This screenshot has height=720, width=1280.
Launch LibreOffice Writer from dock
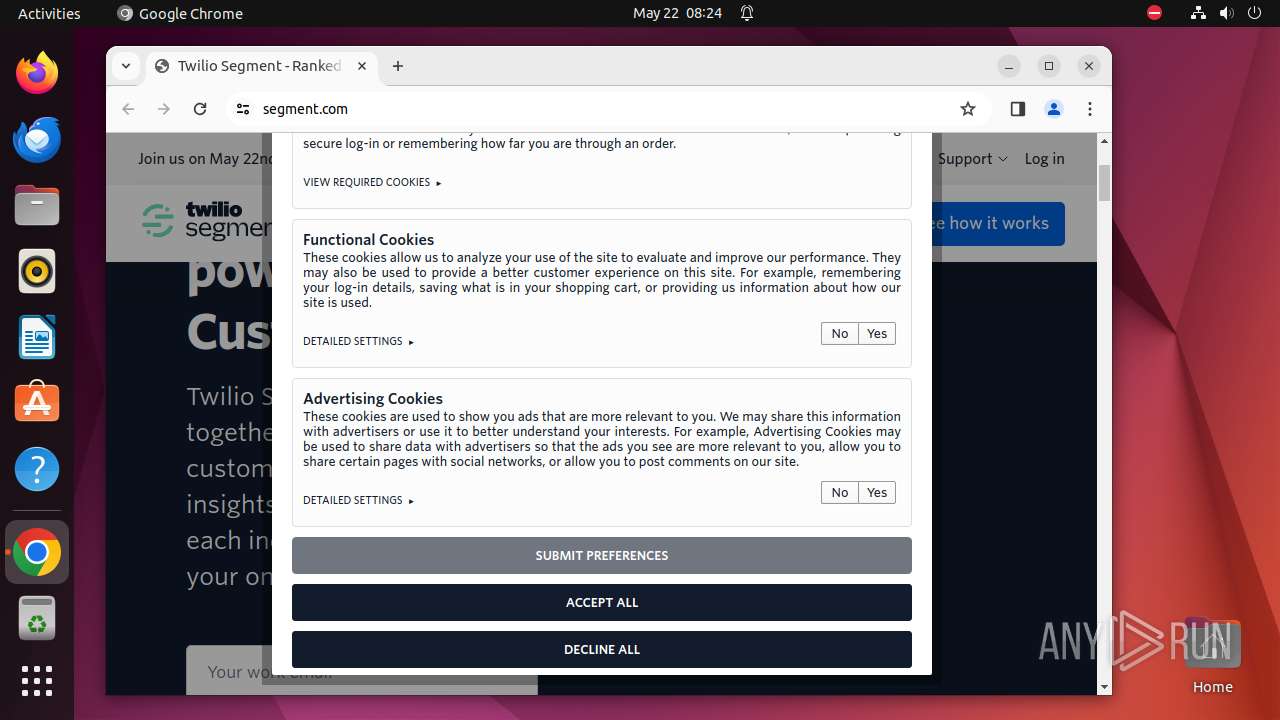click(37, 337)
